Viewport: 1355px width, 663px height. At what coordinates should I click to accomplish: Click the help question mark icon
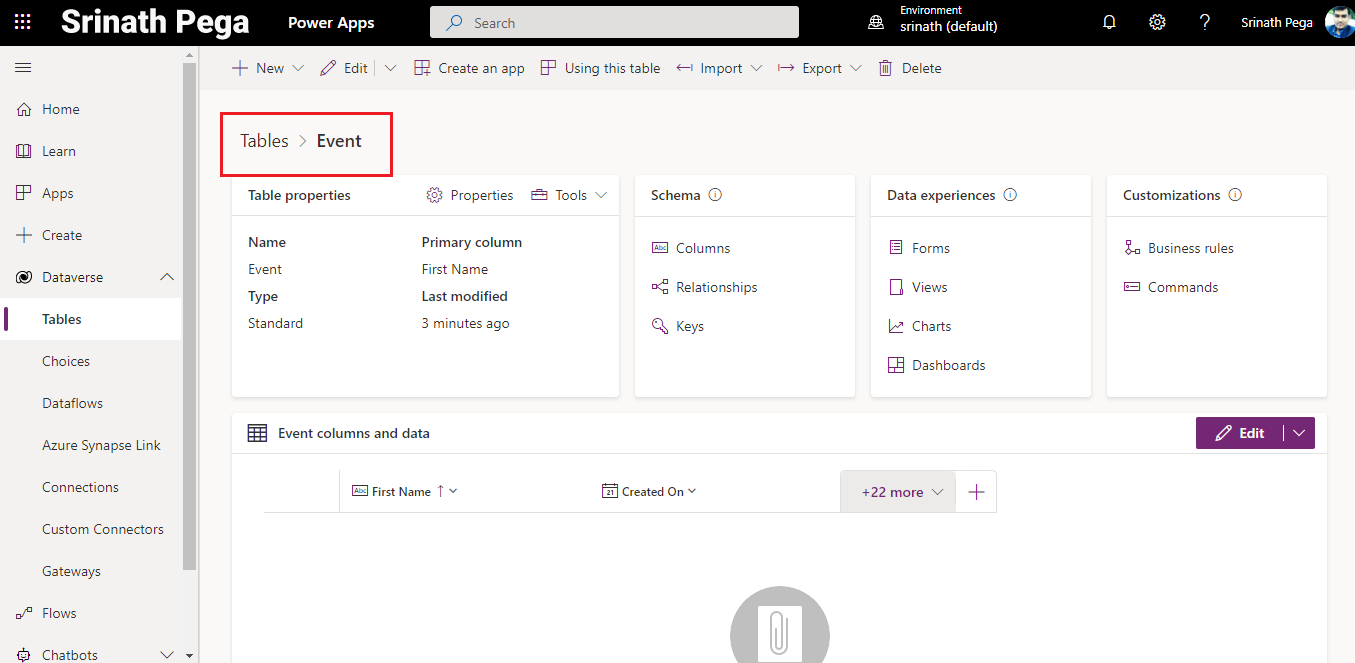[1205, 22]
